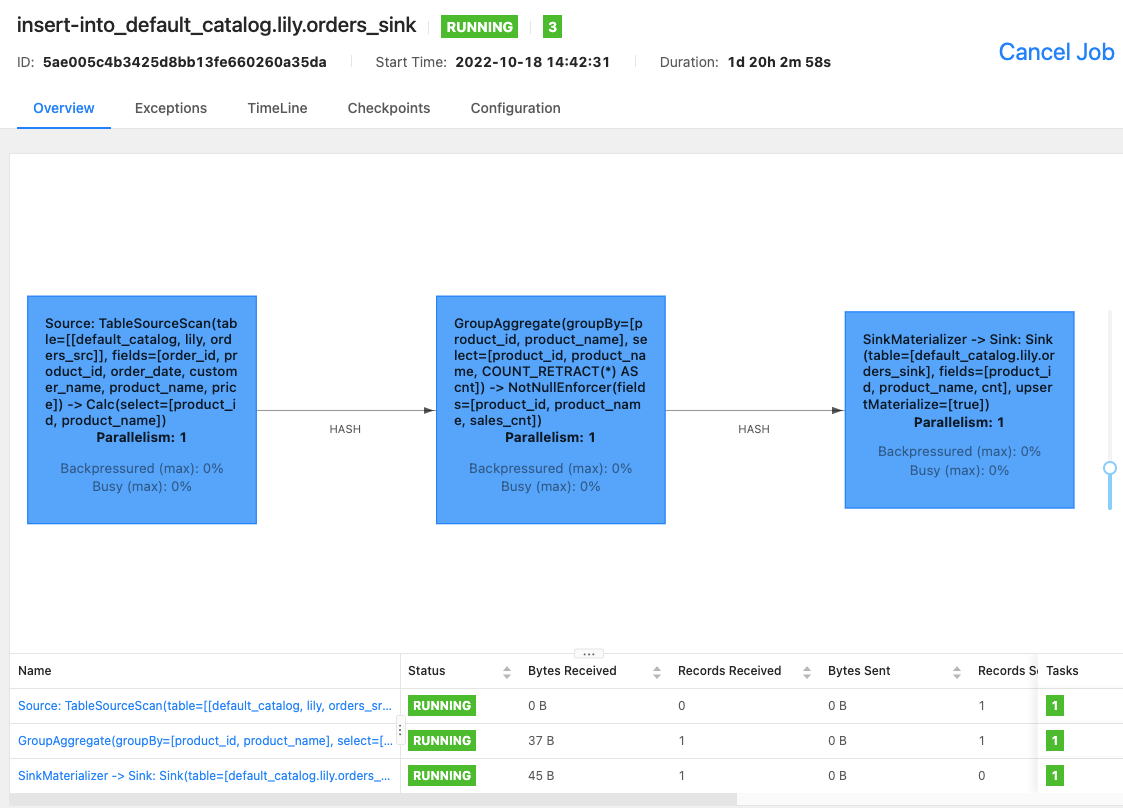Click the GroupAggregate row's Tasks badge
1123x808 pixels.
(1055, 741)
